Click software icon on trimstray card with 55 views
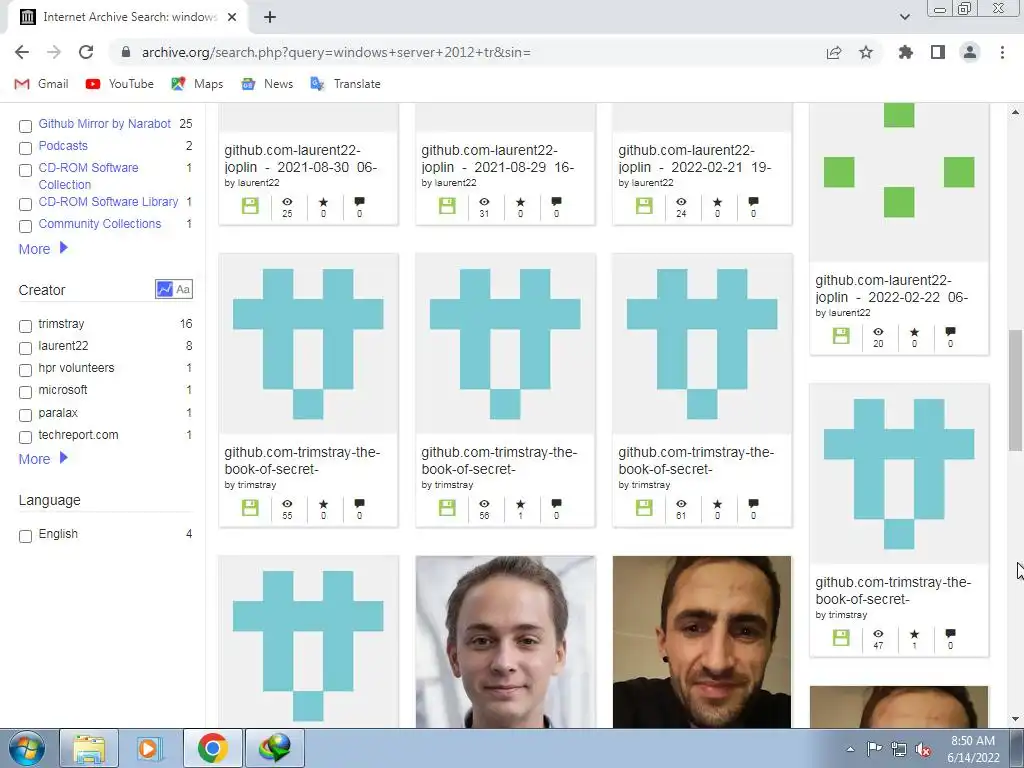Screen dimensions: 1024x768 click(250, 508)
